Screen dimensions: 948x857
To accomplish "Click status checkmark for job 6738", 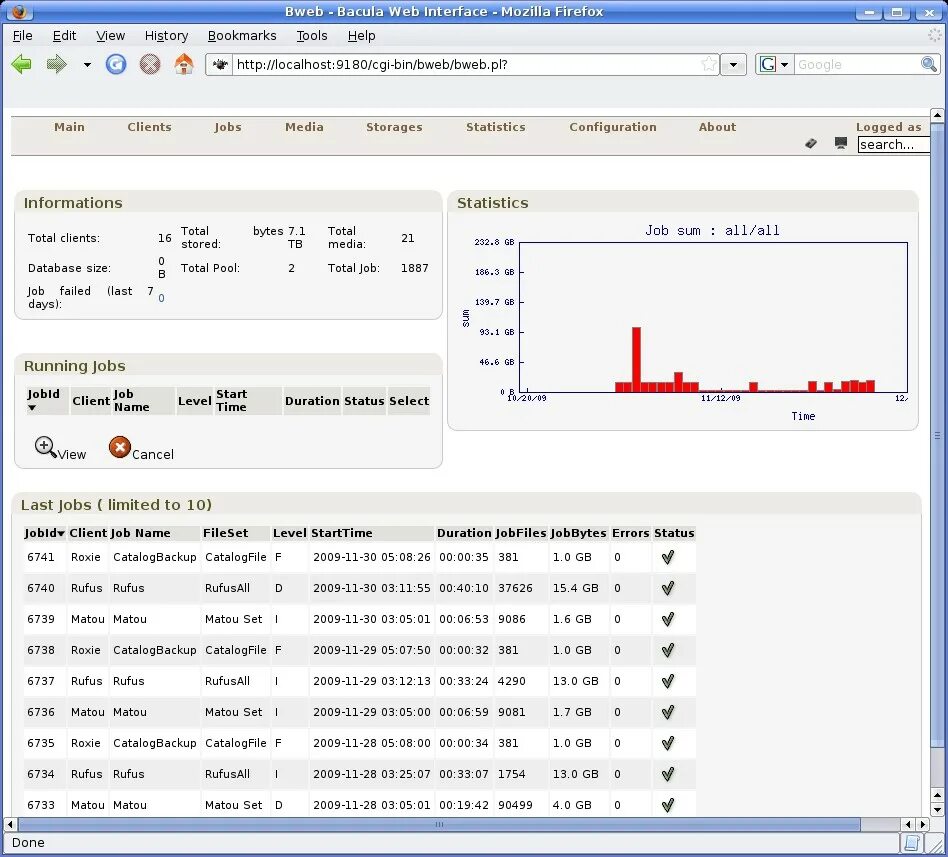I will tap(667, 650).
